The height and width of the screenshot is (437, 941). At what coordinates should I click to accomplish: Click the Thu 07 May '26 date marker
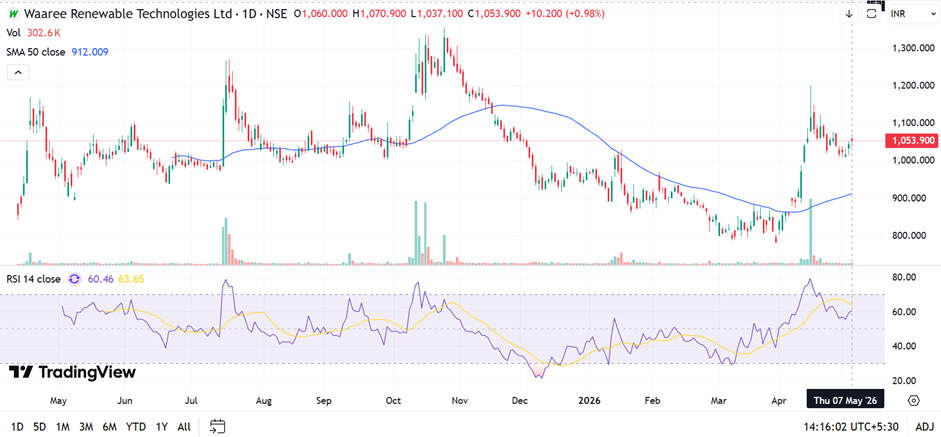(844, 400)
